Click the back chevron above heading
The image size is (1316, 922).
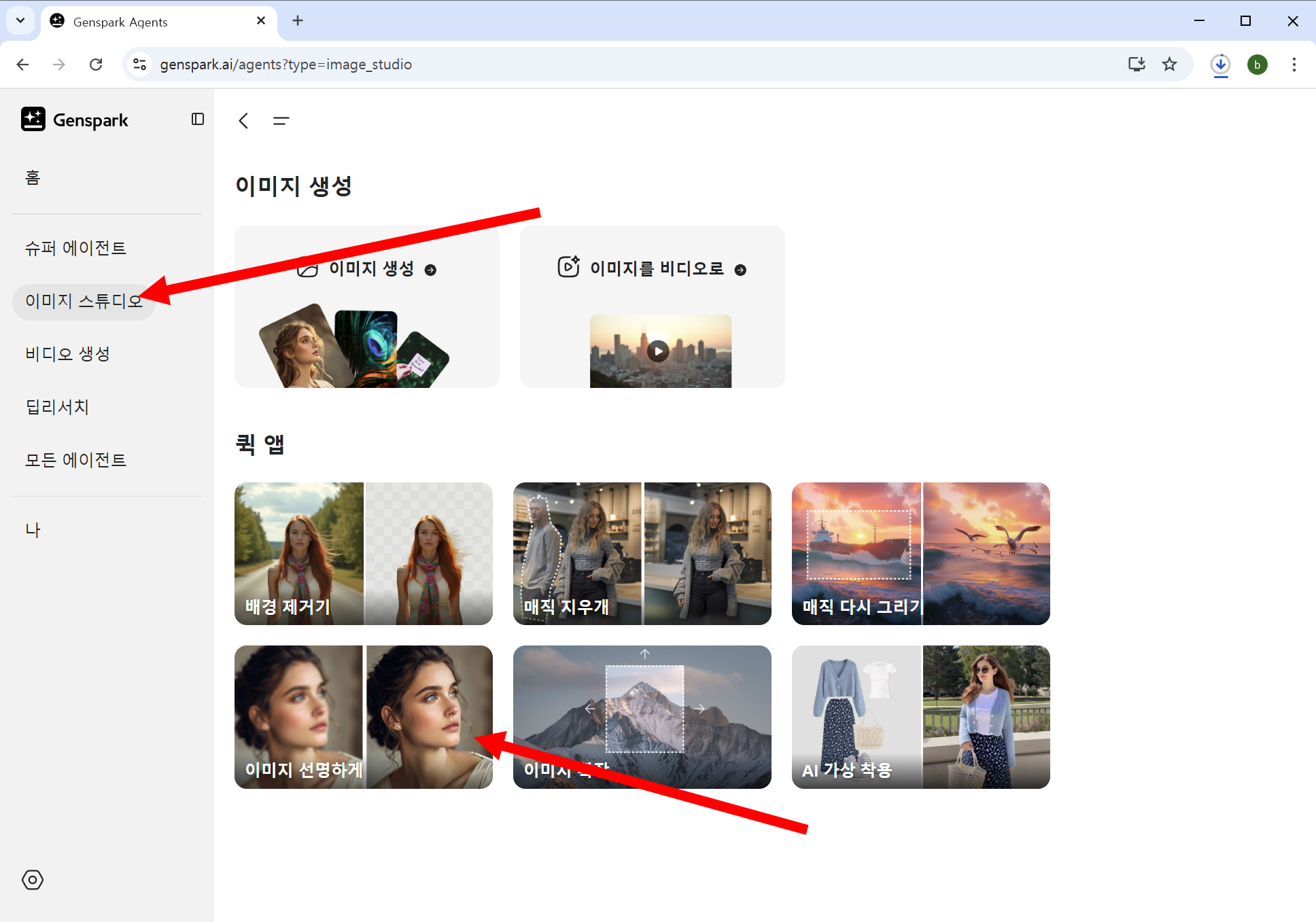pos(243,121)
